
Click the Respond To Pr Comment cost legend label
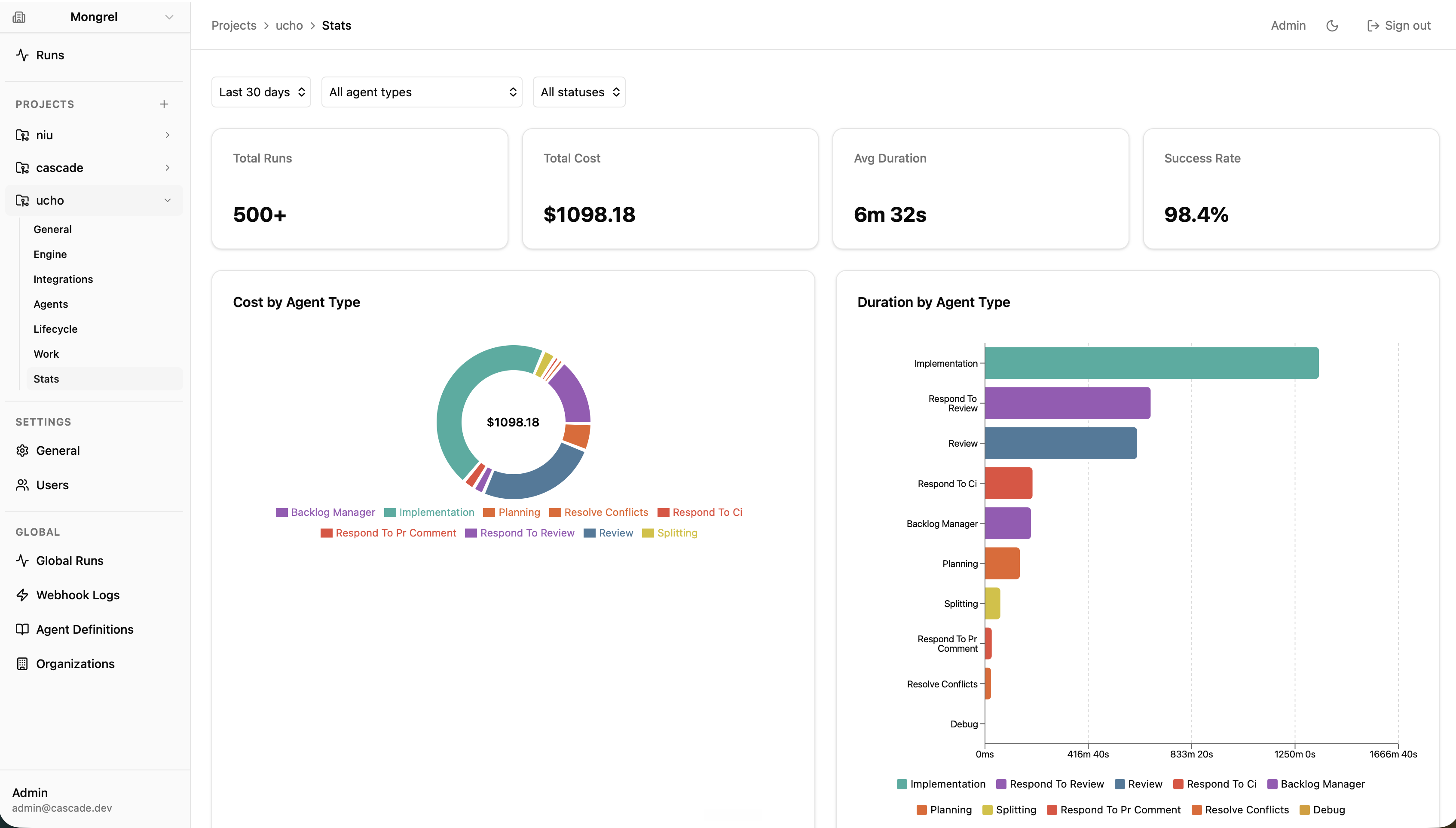395,534
